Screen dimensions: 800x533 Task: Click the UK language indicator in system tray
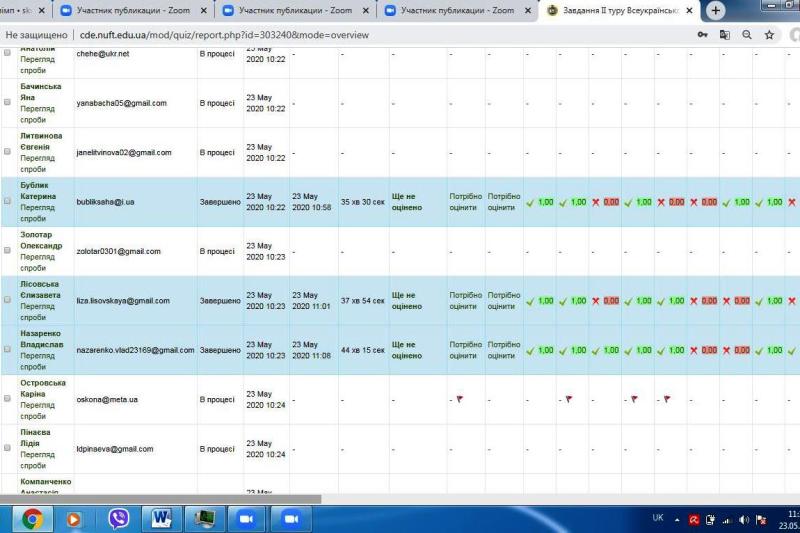[x=658, y=518]
